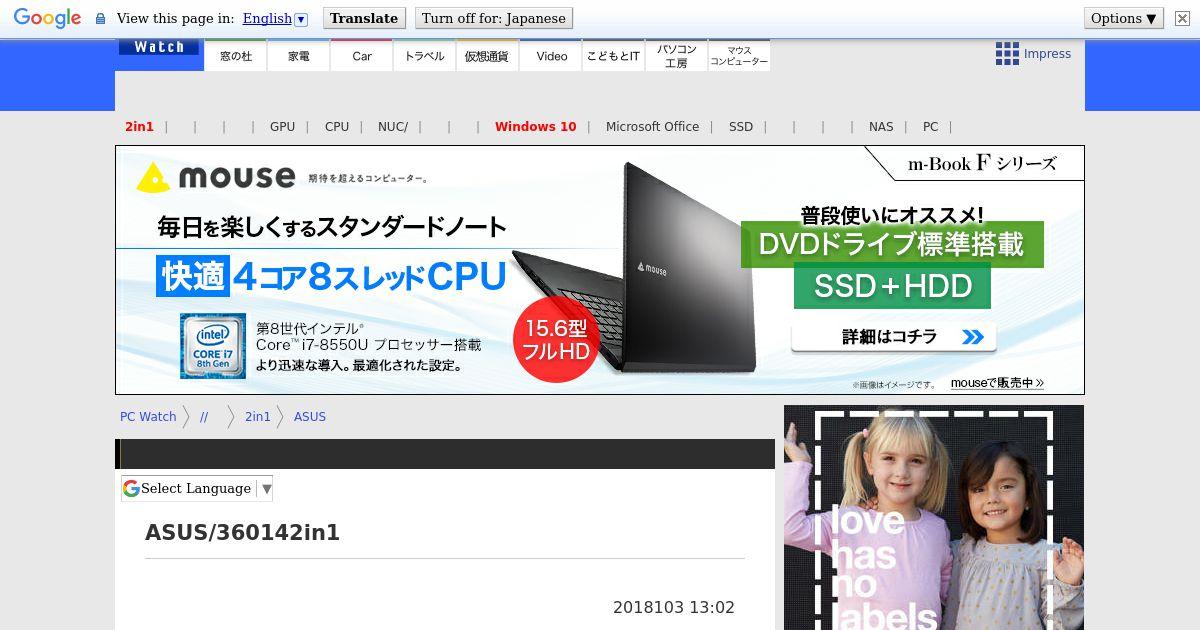Click the Impress grid icon

point(1007,54)
